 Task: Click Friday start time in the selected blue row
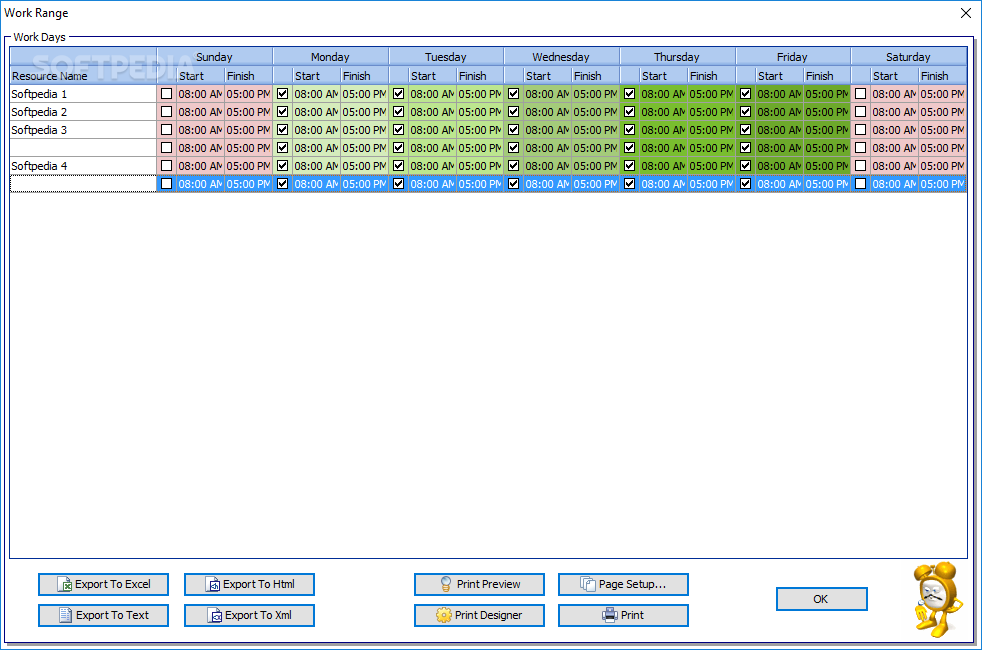click(779, 183)
